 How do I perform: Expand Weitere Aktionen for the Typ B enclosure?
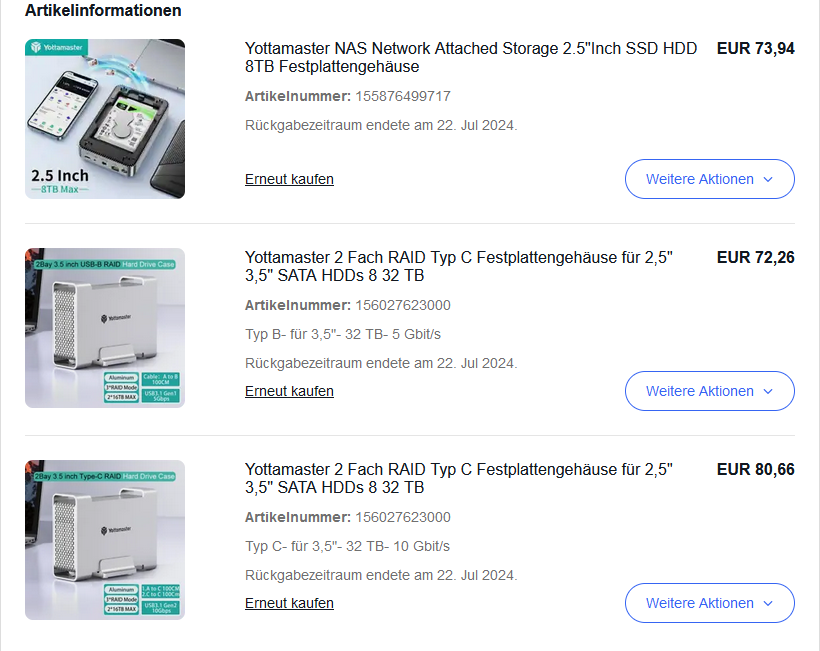710,391
